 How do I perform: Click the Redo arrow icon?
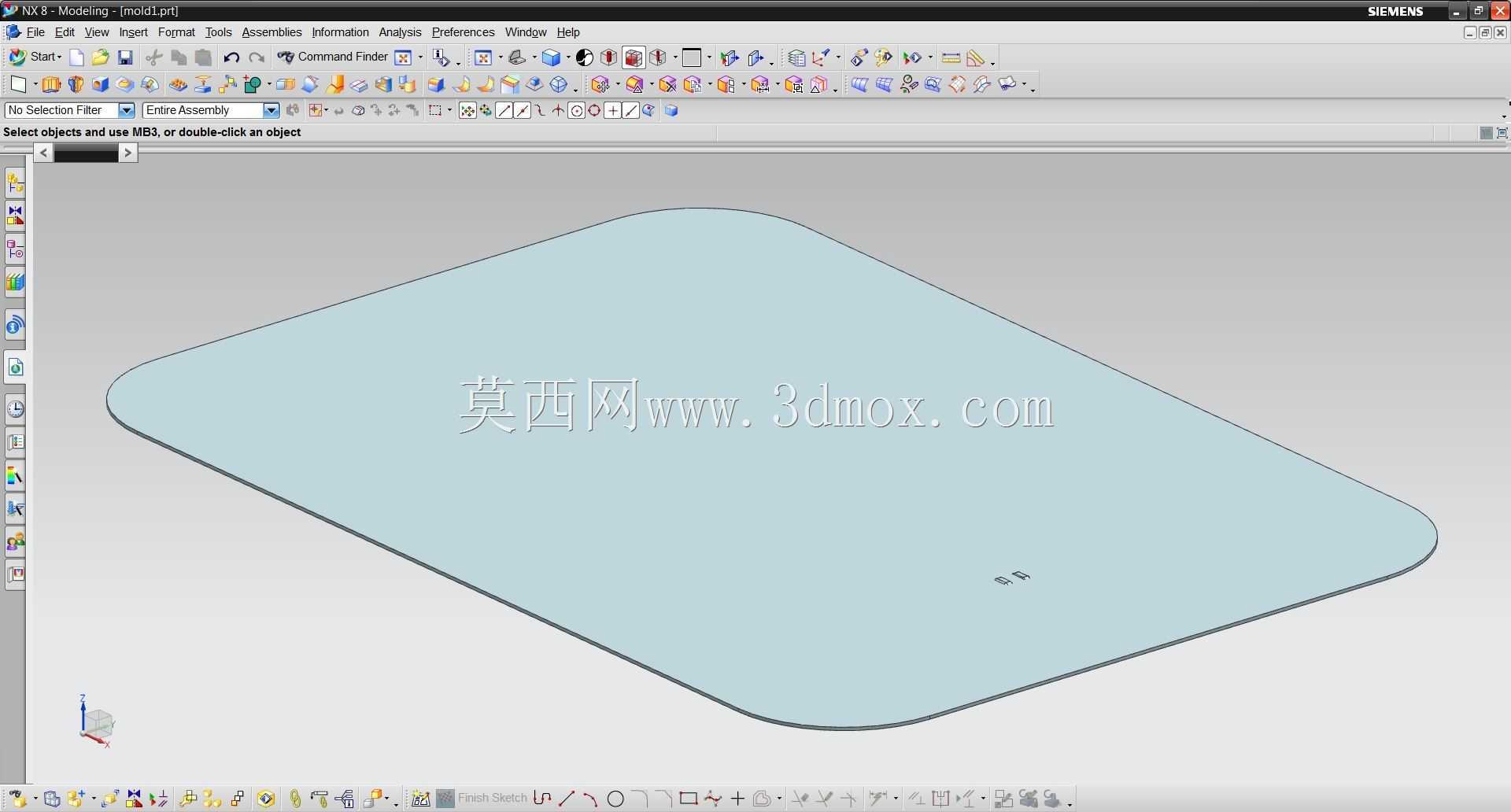coord(257,57)
